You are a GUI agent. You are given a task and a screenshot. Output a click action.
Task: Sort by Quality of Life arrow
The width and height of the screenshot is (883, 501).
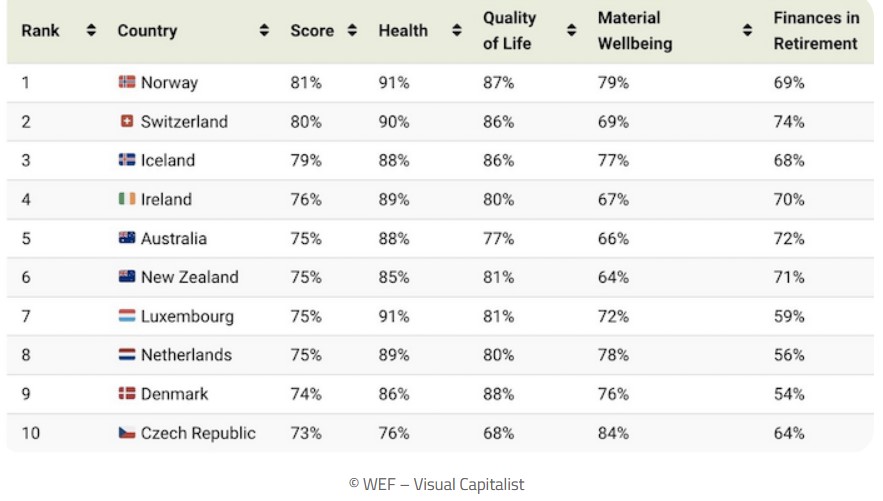click(571, 30)
